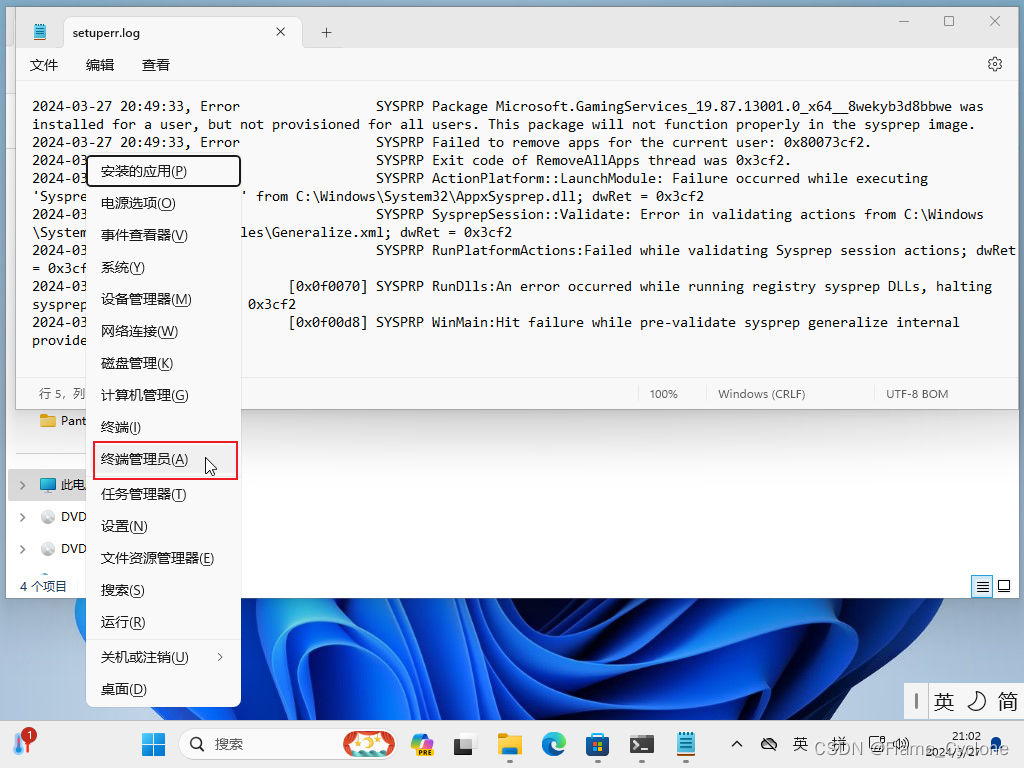The image size is (1024, 768).
Task: Switch Explorer to details view icon
Action: [982, 586]
